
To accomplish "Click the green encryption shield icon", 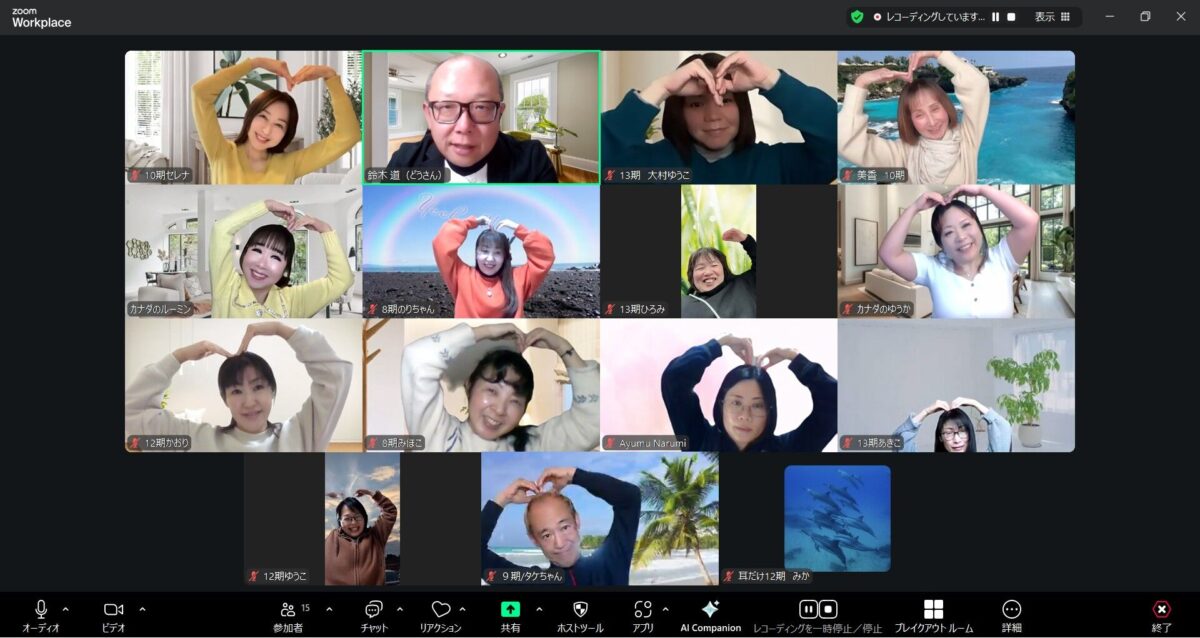I will (x=857, y=17).
